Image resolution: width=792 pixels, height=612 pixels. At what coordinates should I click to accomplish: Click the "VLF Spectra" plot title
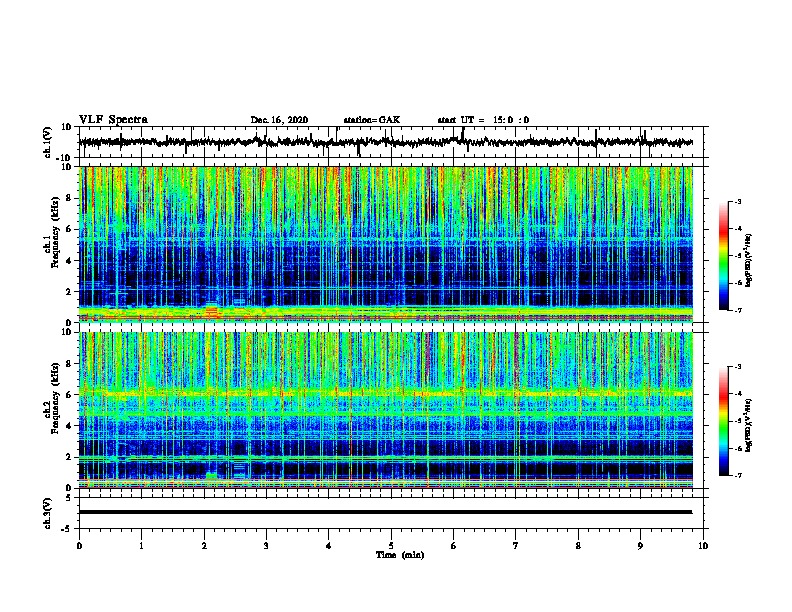(113, 120)
